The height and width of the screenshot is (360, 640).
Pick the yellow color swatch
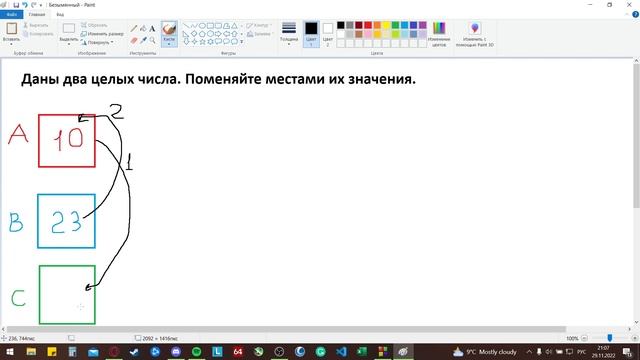tap(386, 25)
